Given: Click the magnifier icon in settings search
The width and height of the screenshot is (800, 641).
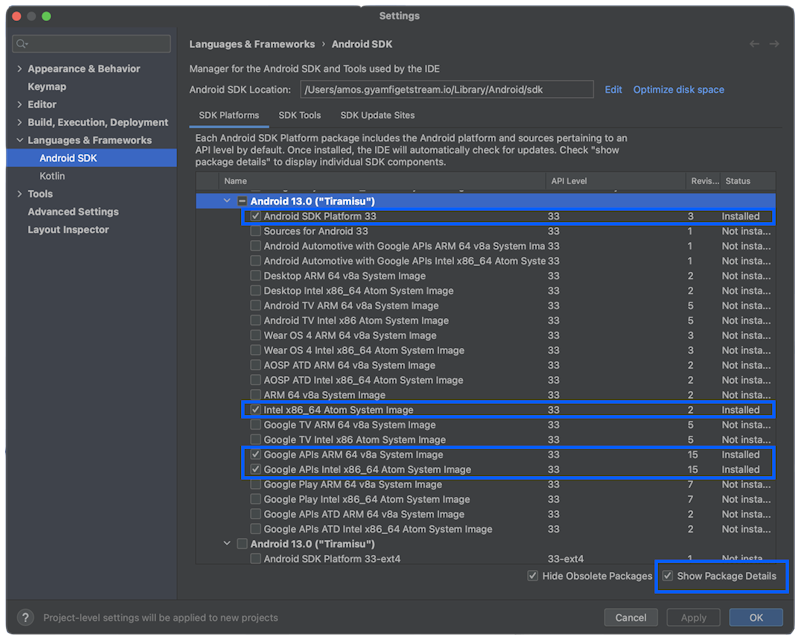Looking at the screenshot, I should coord(22,44).
